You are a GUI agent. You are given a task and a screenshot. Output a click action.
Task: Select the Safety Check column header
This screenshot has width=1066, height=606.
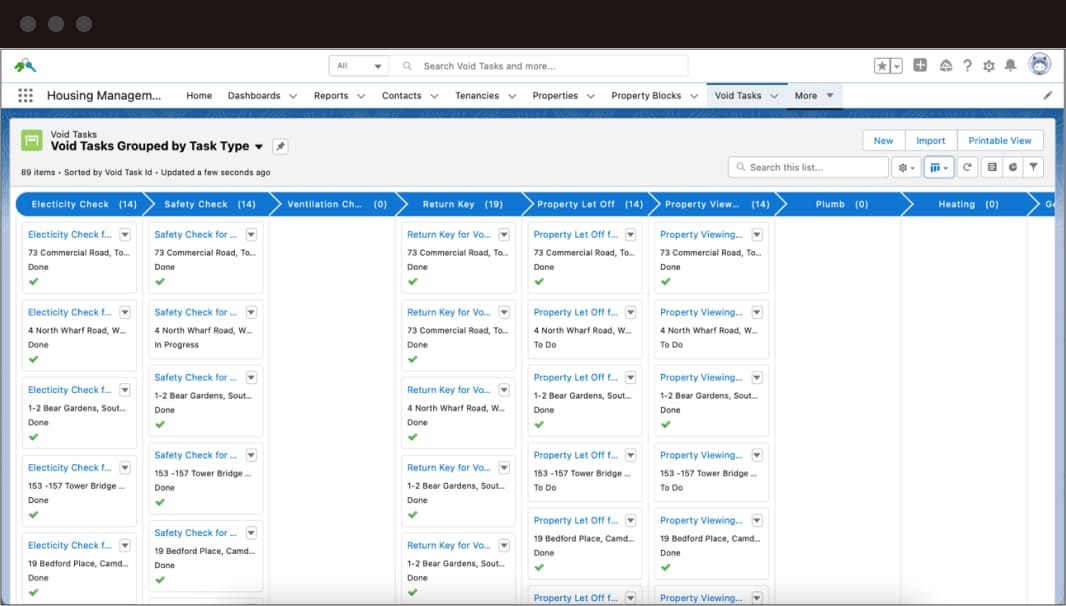pyautogui.click(x=209, y=204)
